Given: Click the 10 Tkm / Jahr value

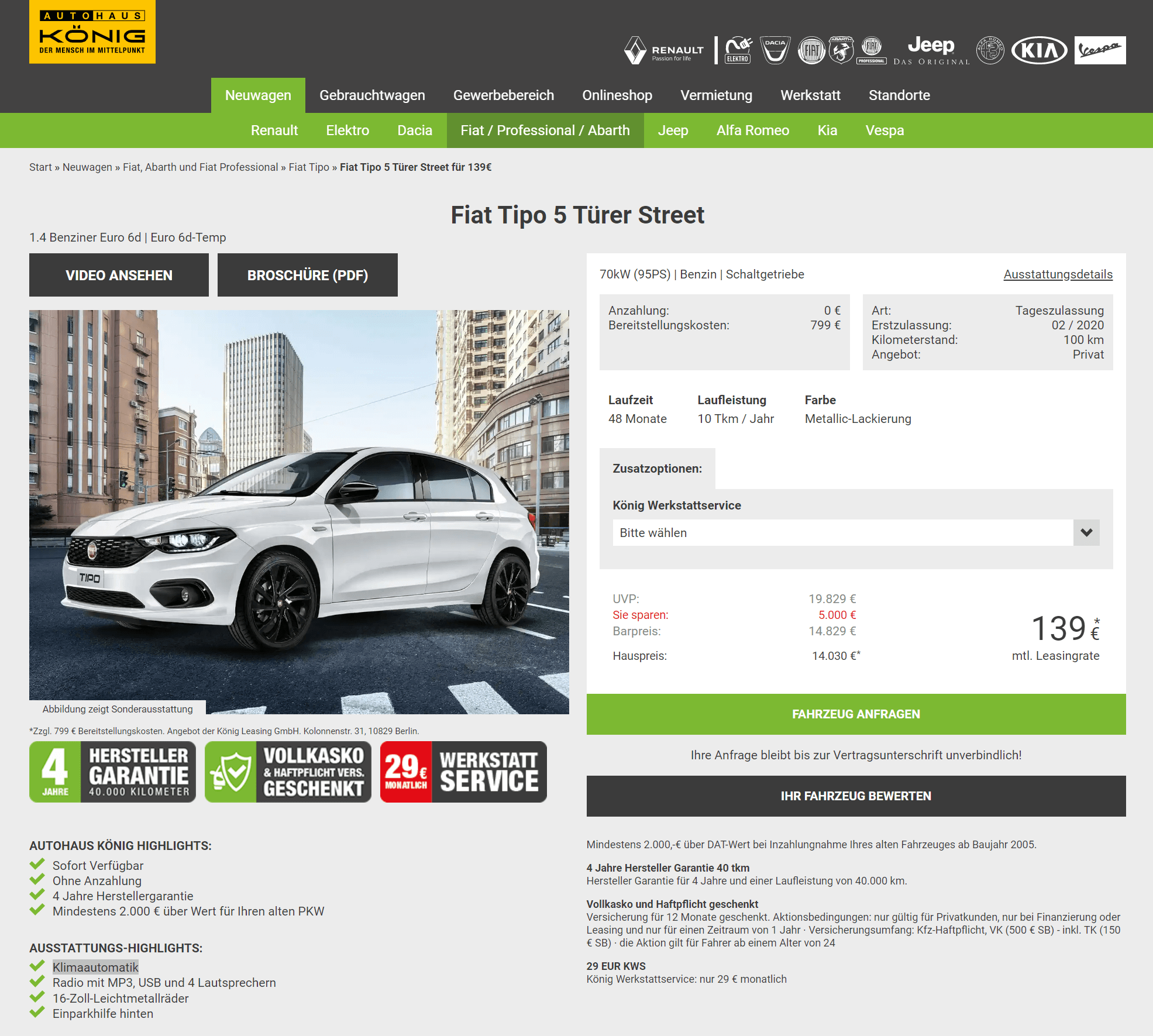Looking at the screenshot, I should coord(736,419).
